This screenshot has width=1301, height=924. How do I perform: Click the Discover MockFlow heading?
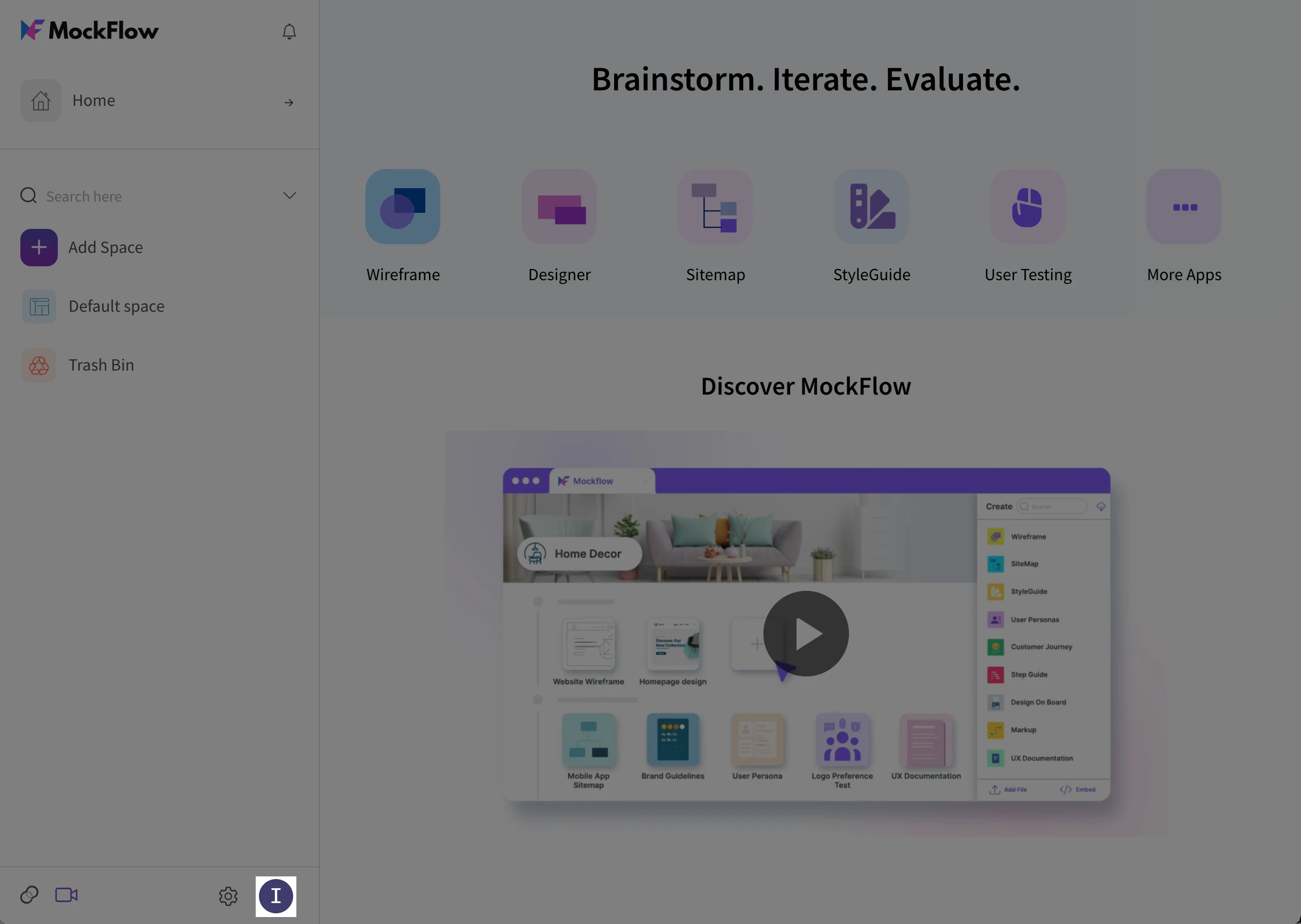pyautogui.click(x=806, y=386)
